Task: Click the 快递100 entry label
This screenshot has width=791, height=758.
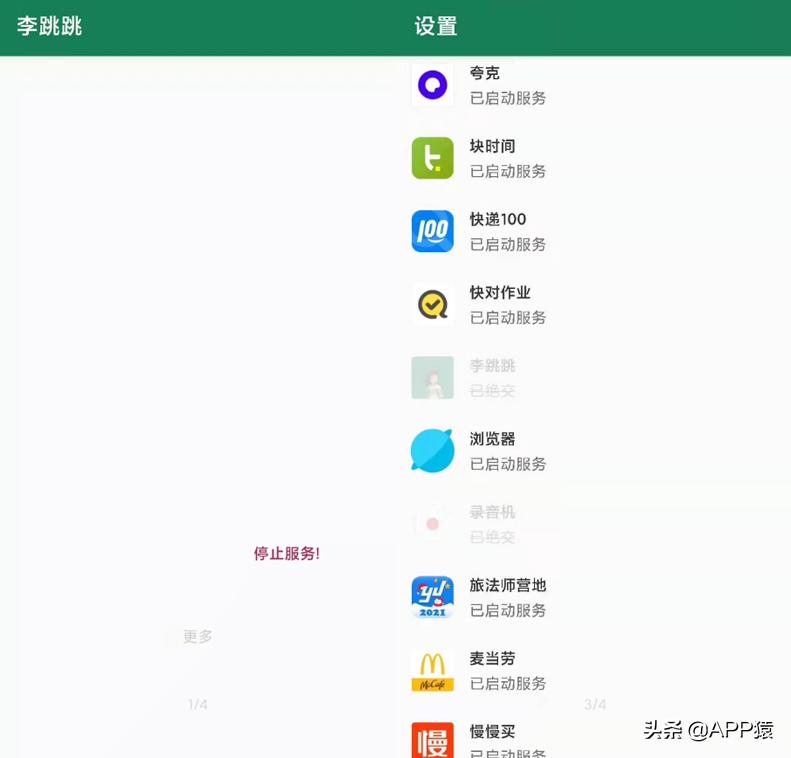Action: (498, 219)
